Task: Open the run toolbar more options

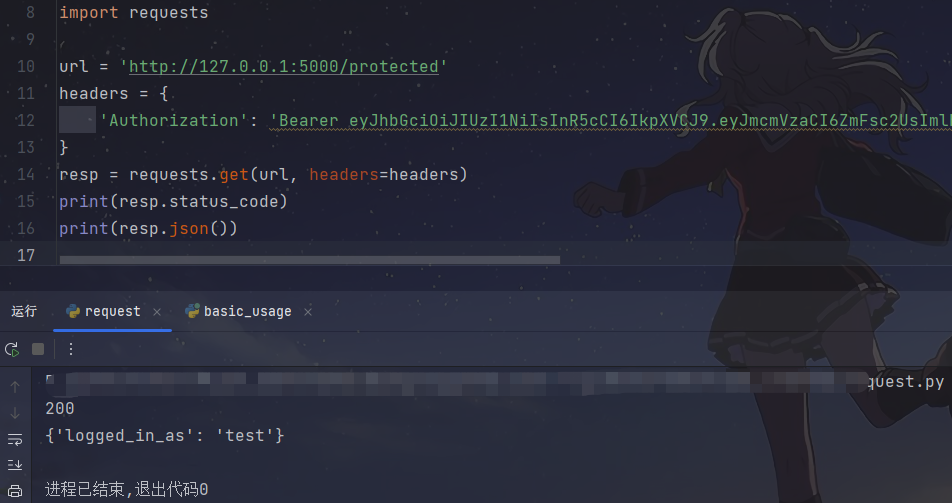Action: (x=71, y=349)
